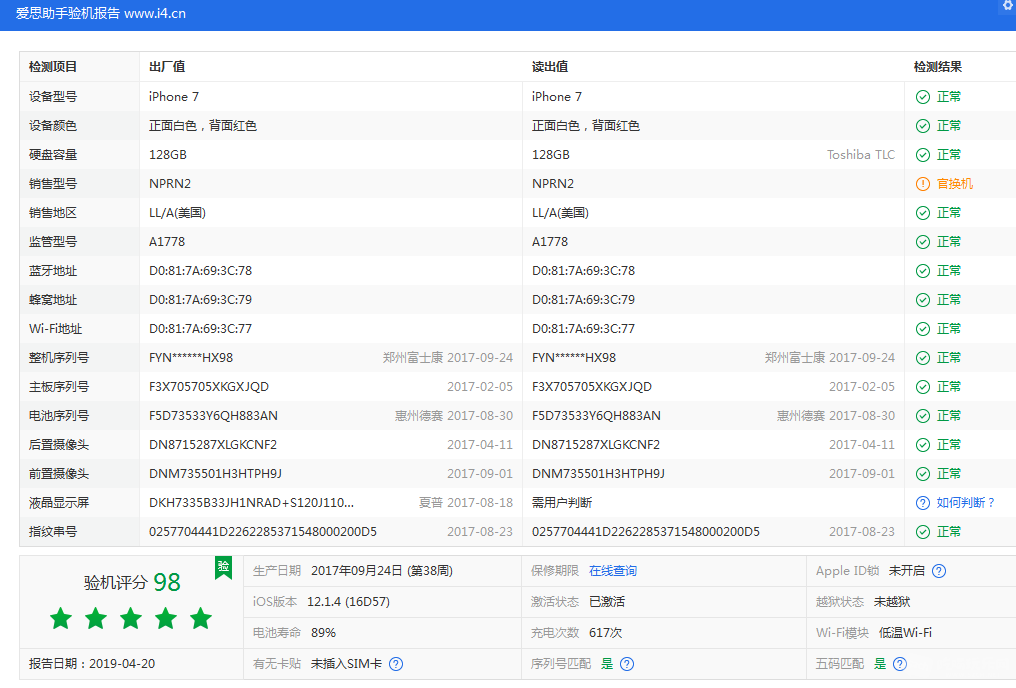Click F3X705705XKGXJQD in the 出厂值 column

(209, 387)
